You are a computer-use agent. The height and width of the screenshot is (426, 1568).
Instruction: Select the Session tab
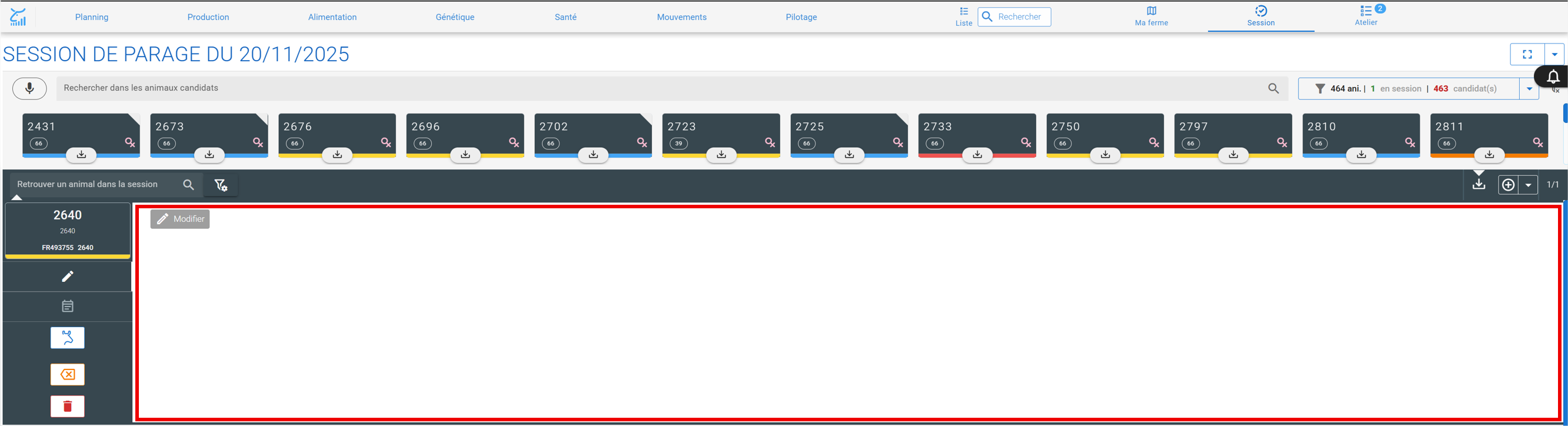1261,16
